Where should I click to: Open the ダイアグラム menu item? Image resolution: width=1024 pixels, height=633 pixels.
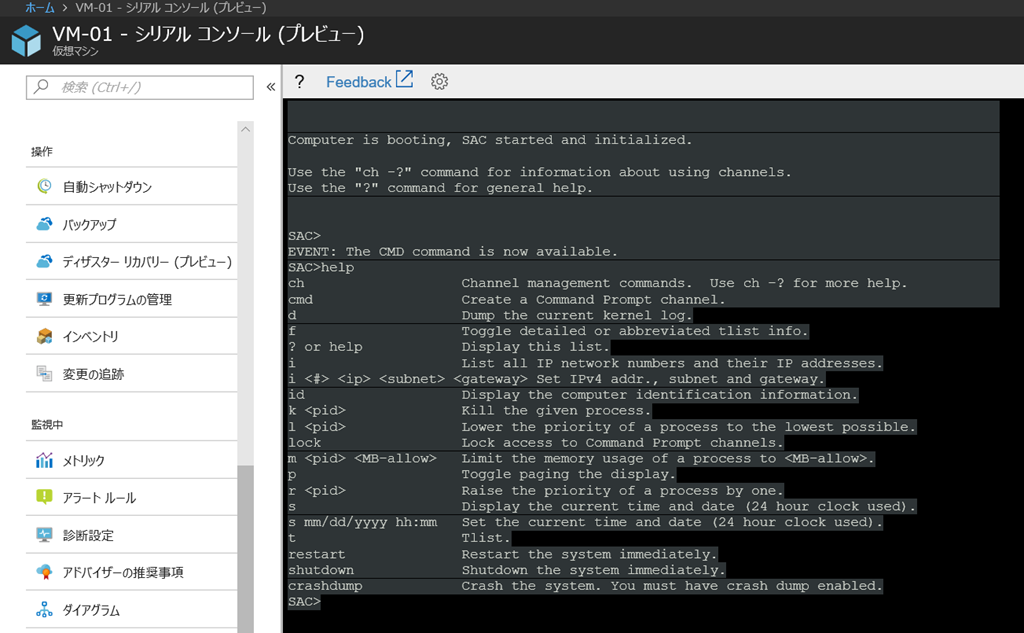91,610
